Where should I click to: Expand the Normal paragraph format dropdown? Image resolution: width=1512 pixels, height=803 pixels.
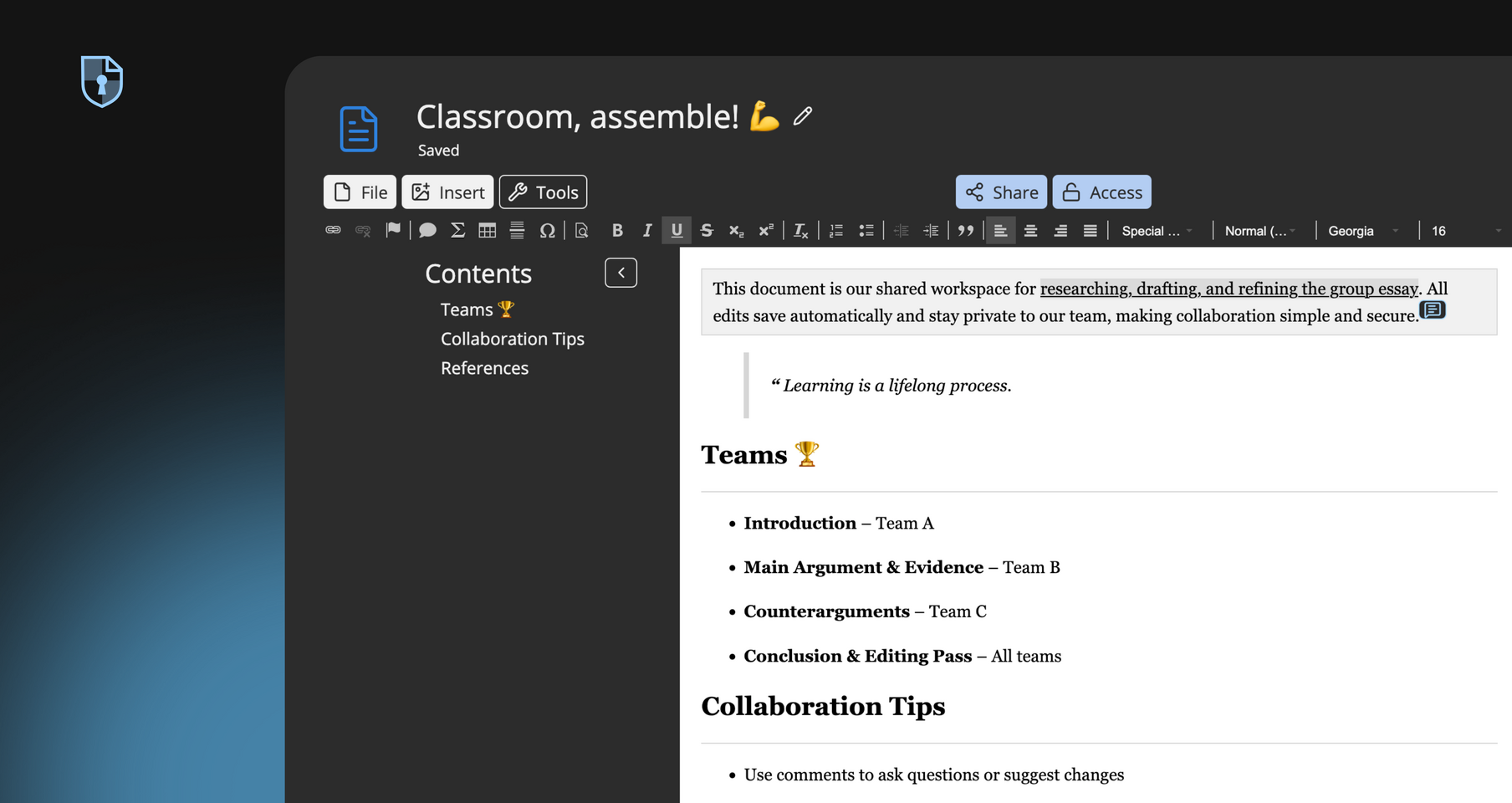click(1259, 231)
